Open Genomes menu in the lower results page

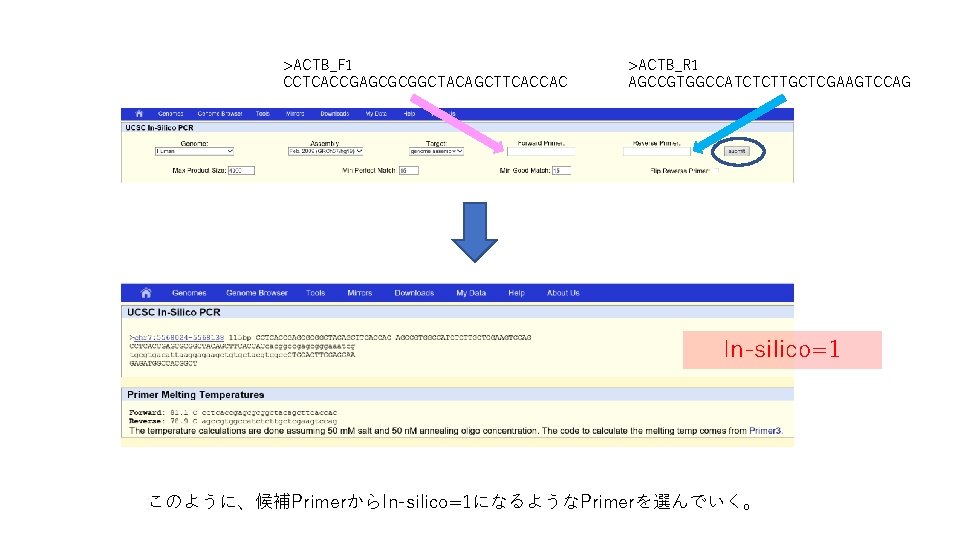pyautogui.click(x=189, y=293)
